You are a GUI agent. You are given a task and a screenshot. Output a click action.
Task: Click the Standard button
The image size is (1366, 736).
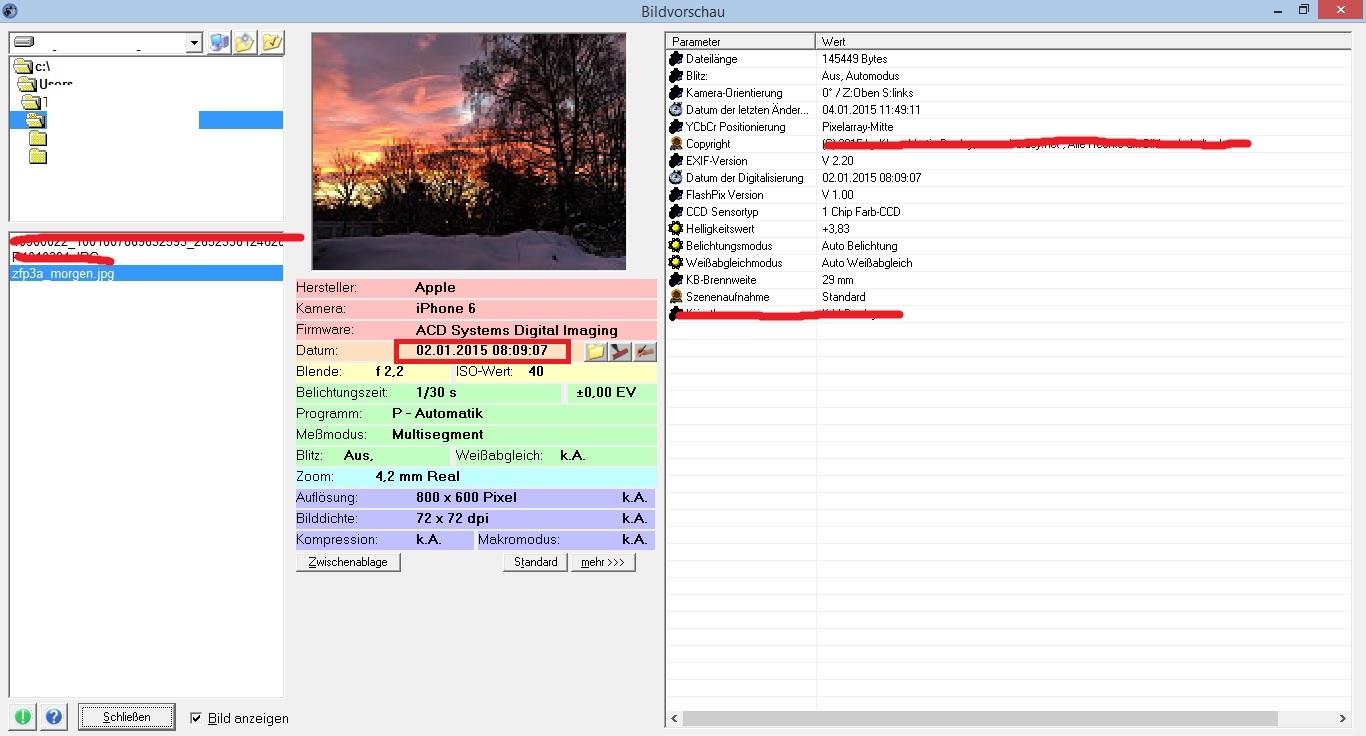point(535,562)
